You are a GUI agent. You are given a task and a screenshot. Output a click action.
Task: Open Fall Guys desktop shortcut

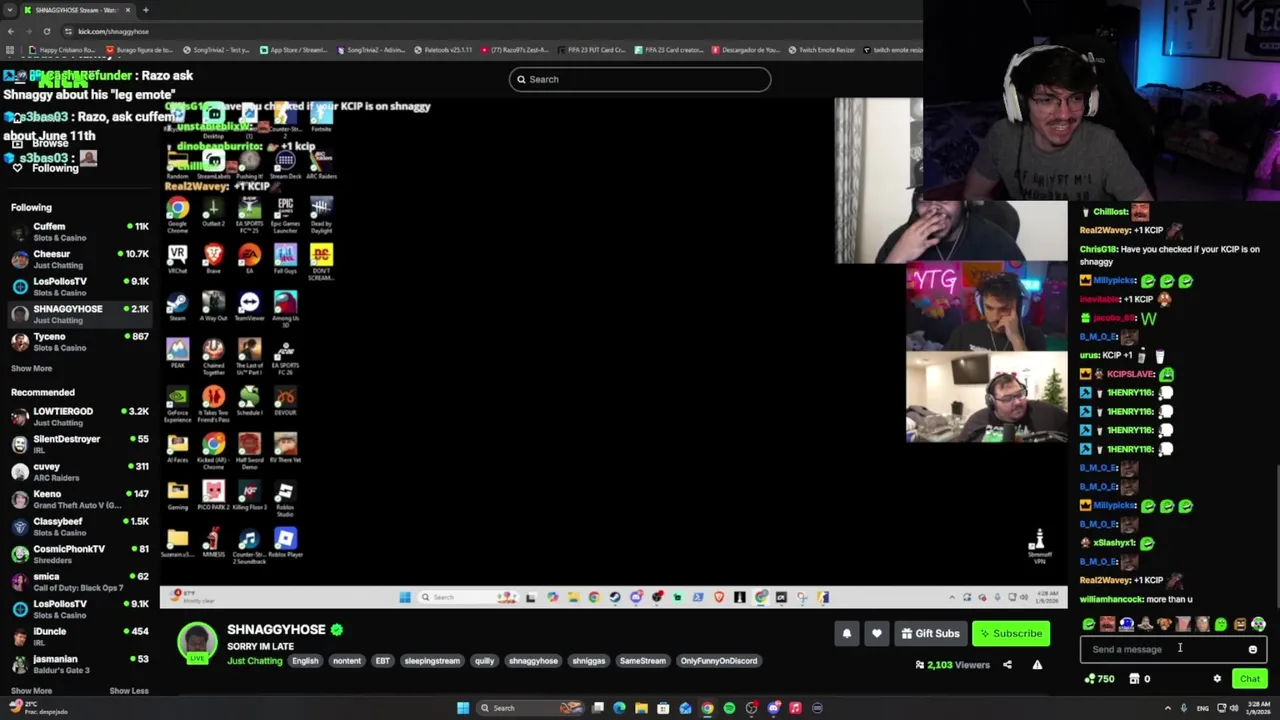pyautogui.click(x=285, y=259)
